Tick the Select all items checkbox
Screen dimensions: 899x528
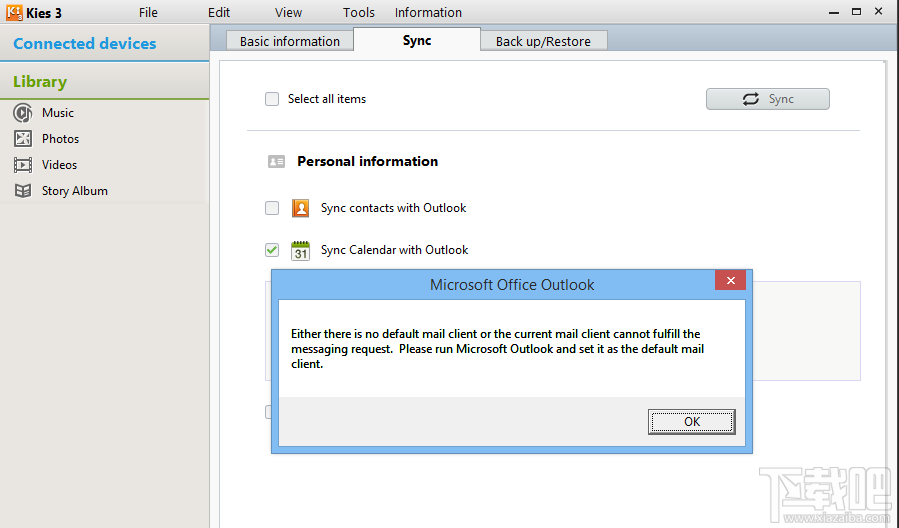pos(272,99)
